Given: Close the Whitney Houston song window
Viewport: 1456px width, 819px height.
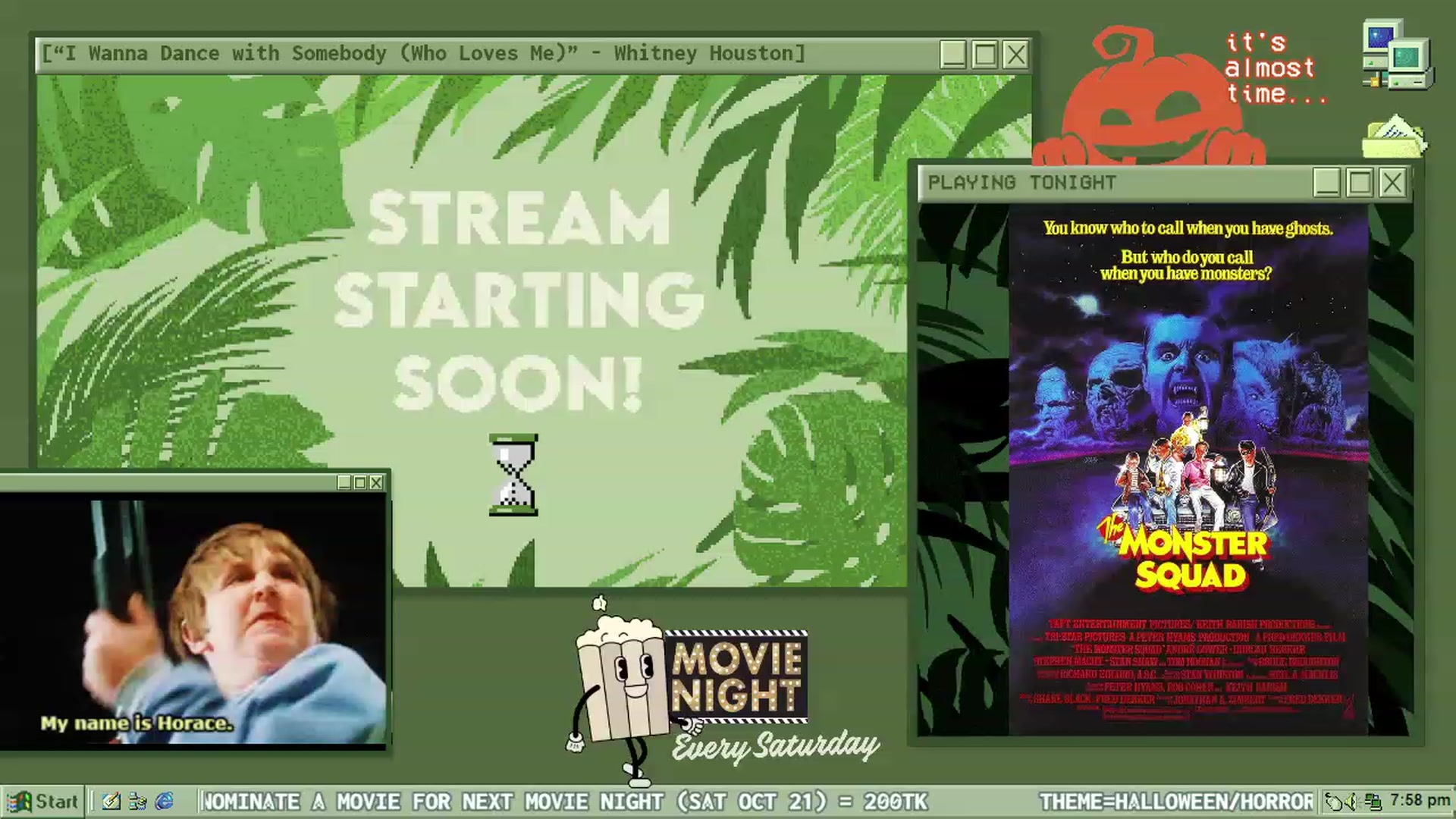Looking at the screenshot, I should click(x=1015, y=55).
